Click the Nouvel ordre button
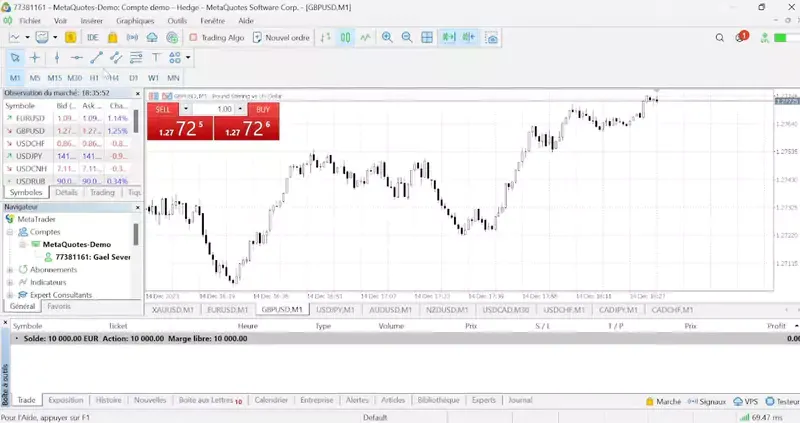The image size is (800, 423). point(281,37)
